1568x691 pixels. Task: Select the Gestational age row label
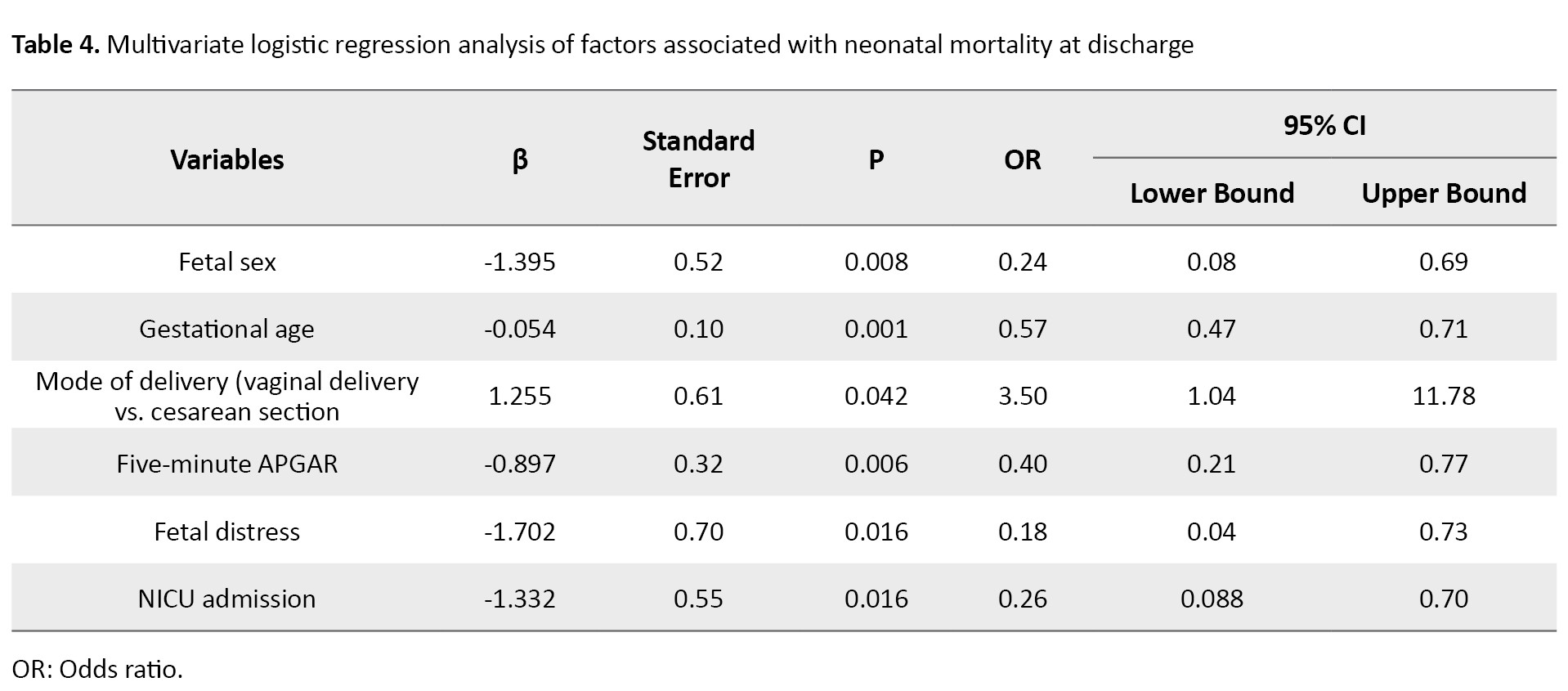click(x=226, y=329)
